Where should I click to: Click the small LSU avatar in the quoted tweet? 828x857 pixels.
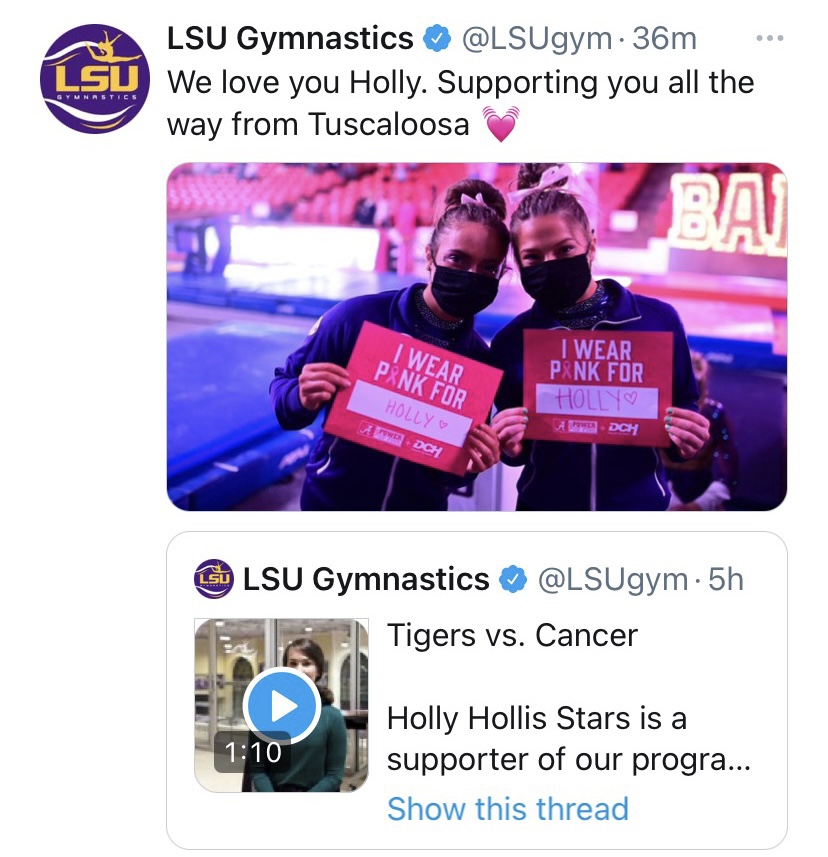pyautogui.click(x=213, y=579)
